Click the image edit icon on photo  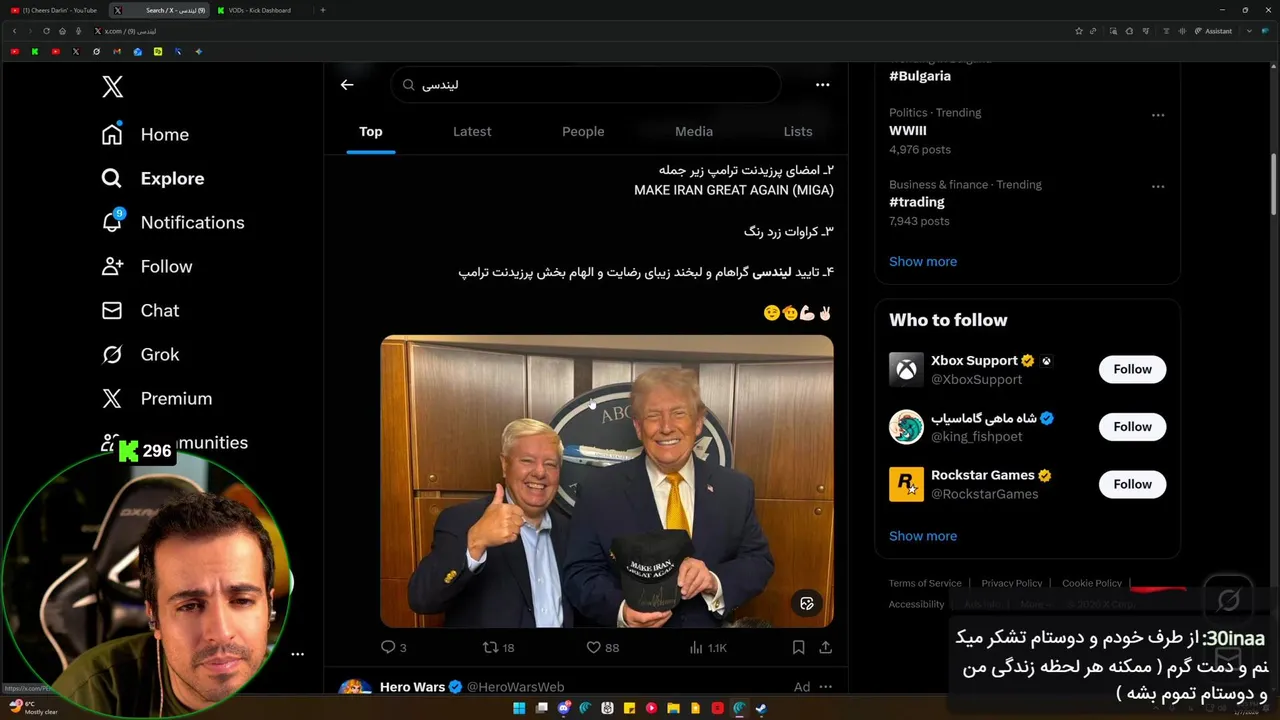806,603
